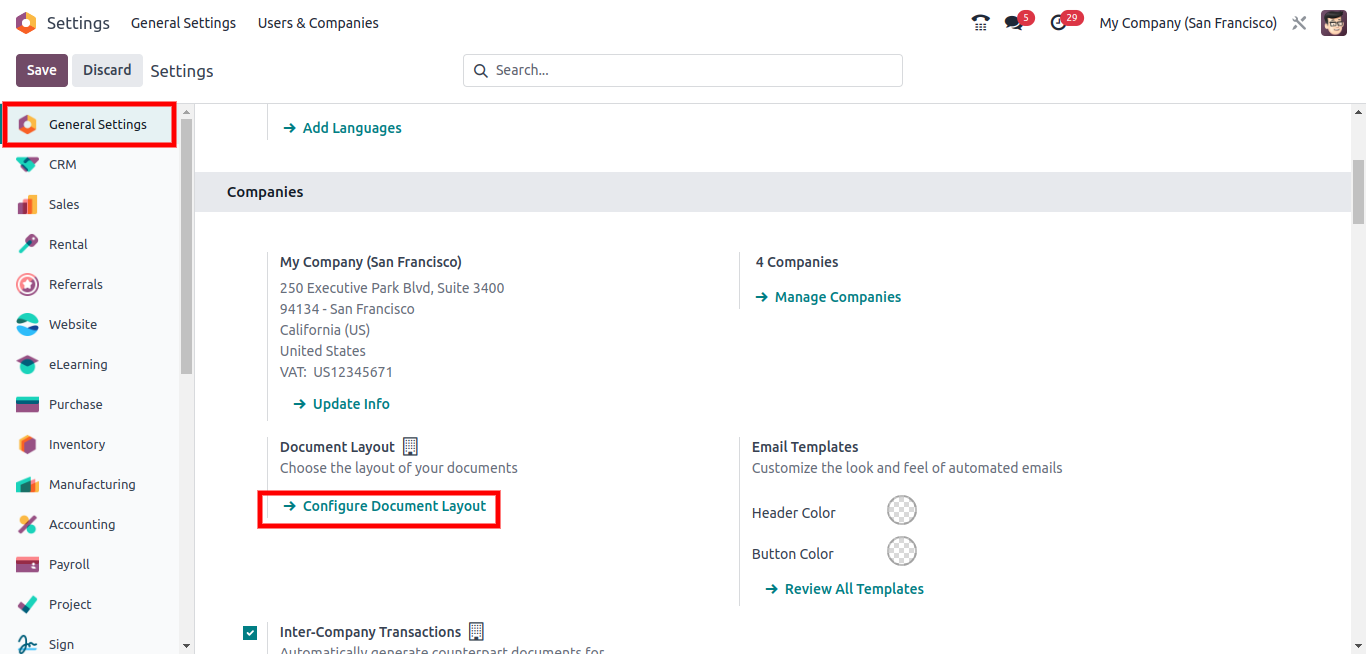This screenshot has width=1366, height=654.
Task: Click the sidebar vertical scrollbar thumb
Action: coord(186,246)
